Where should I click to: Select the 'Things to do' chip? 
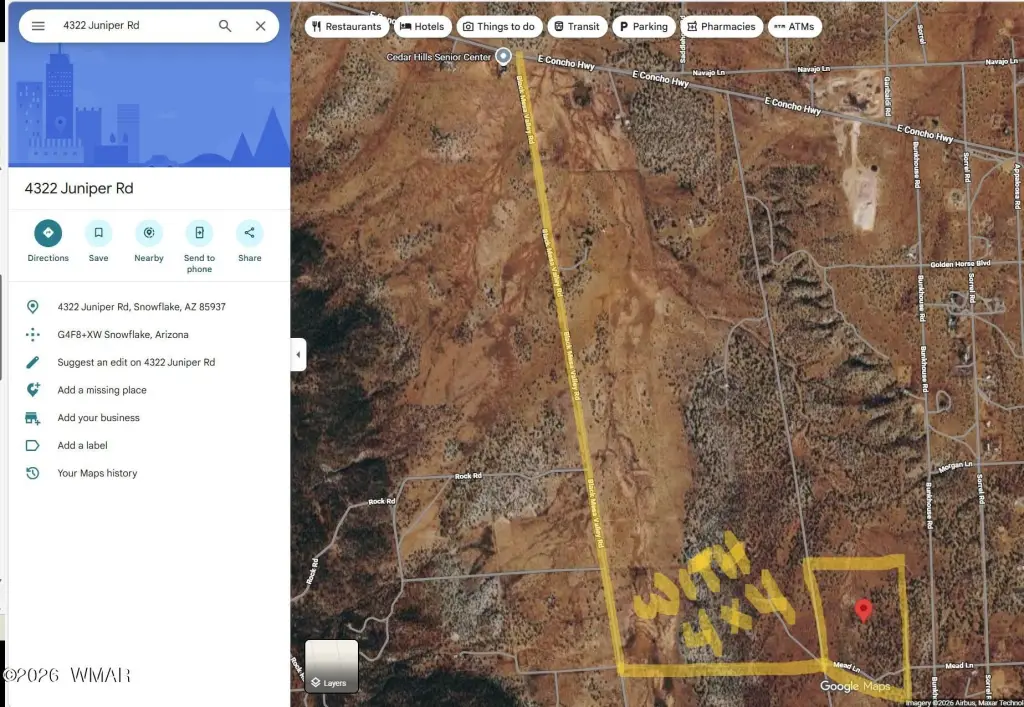tap(499, 27)
